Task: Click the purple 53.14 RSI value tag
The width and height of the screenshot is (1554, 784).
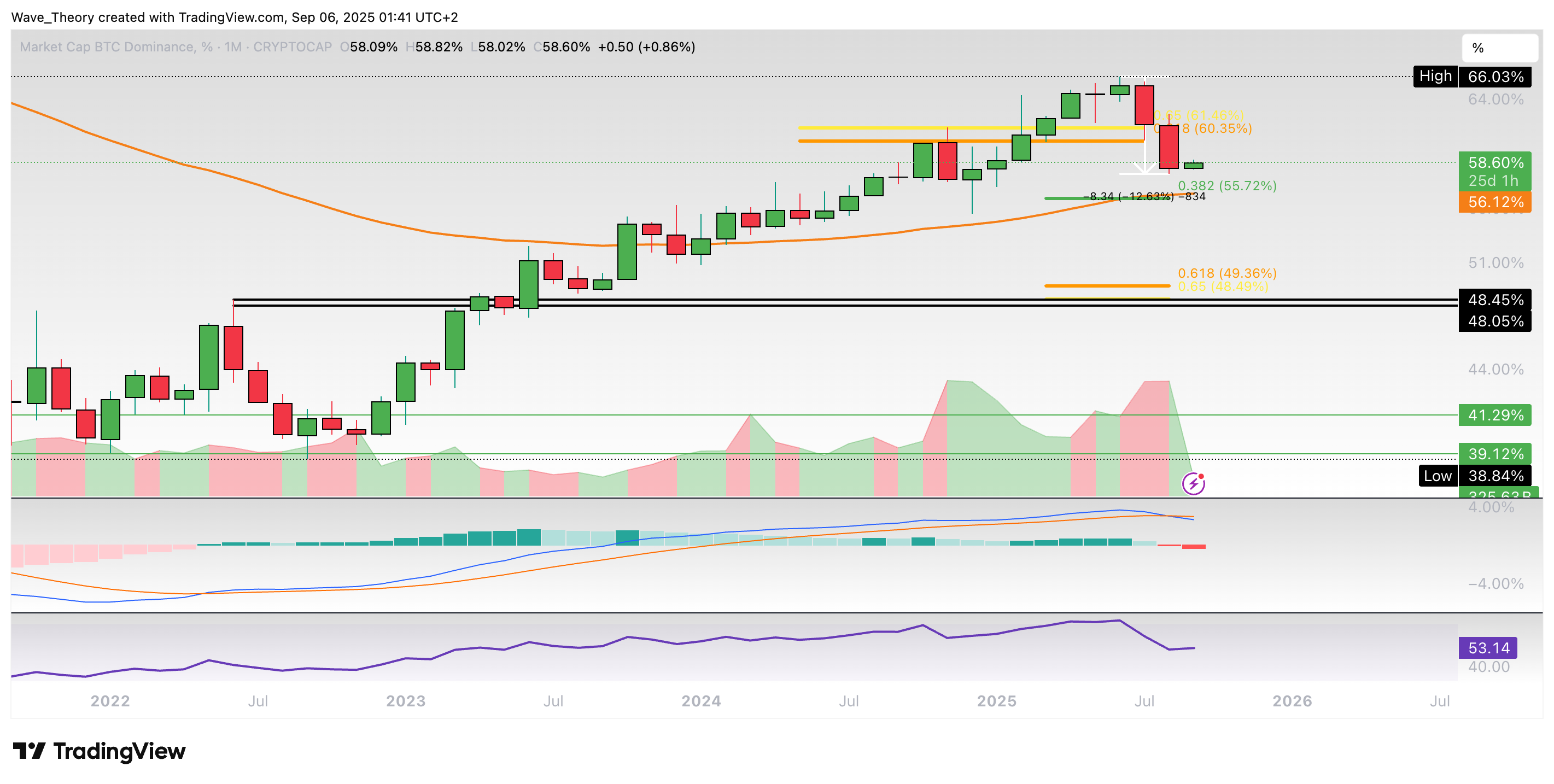Action: click(x=1487, y=648)
